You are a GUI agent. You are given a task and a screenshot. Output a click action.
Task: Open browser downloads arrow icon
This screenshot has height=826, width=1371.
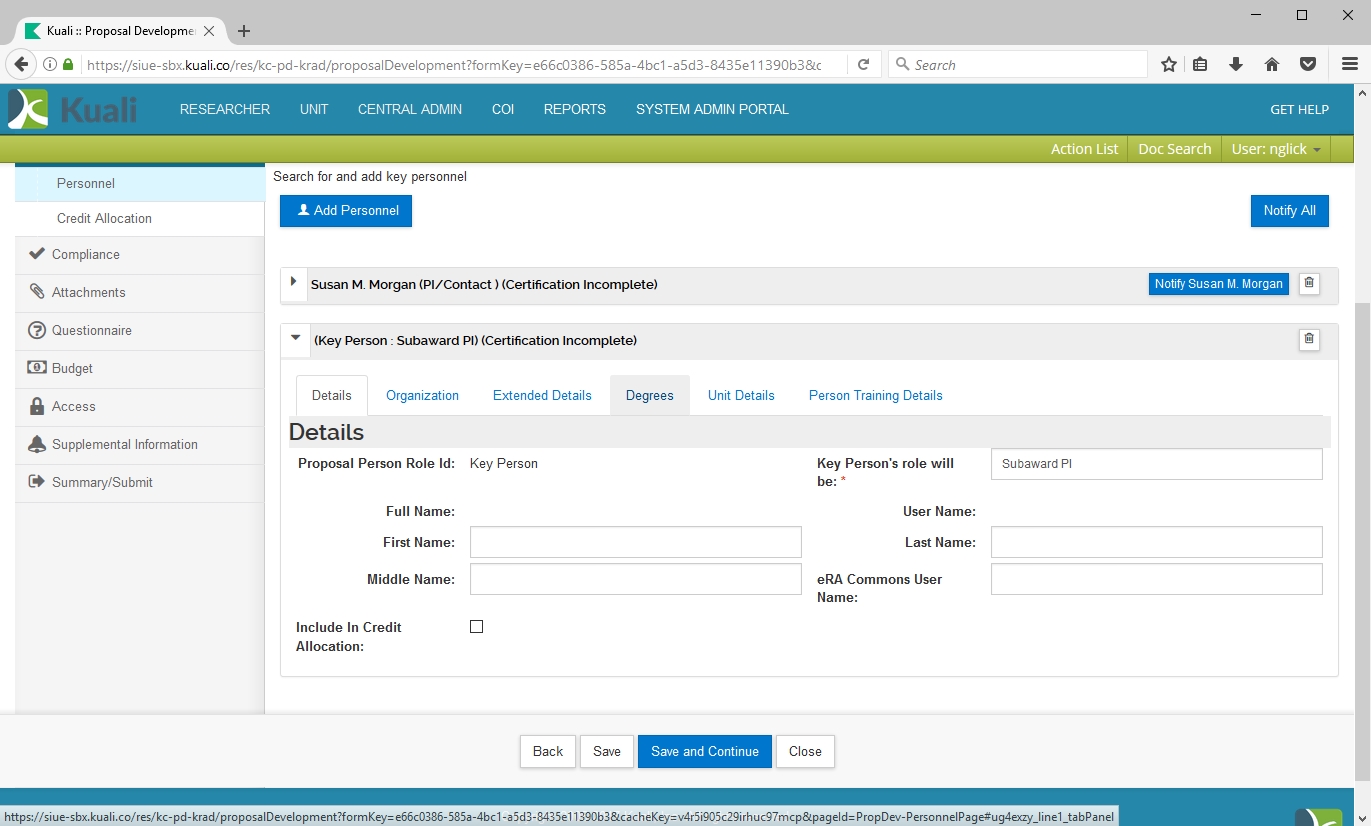1236,65
